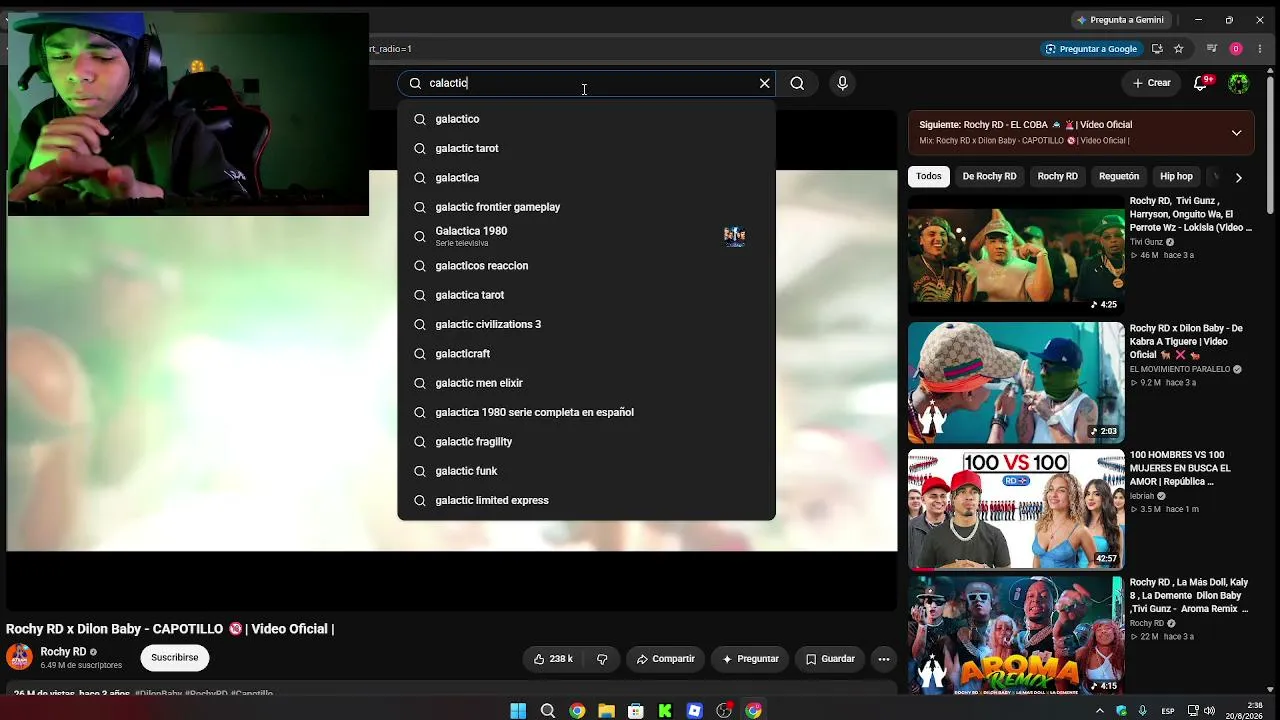Open the Kick app on the taskbar
Screen dimensions: 1280x720
pyautogui.click(x=665, y=711)
